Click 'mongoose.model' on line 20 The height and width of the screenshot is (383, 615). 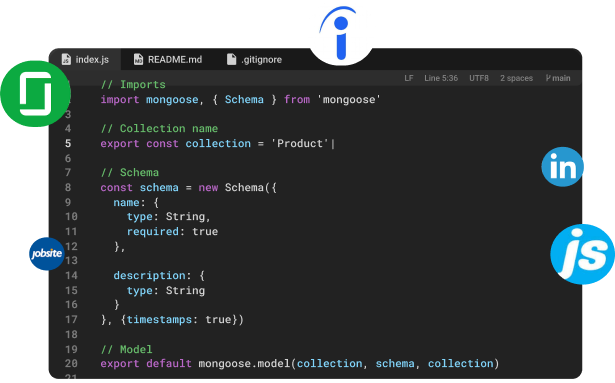pyautogui.click(x=244, y=363)
